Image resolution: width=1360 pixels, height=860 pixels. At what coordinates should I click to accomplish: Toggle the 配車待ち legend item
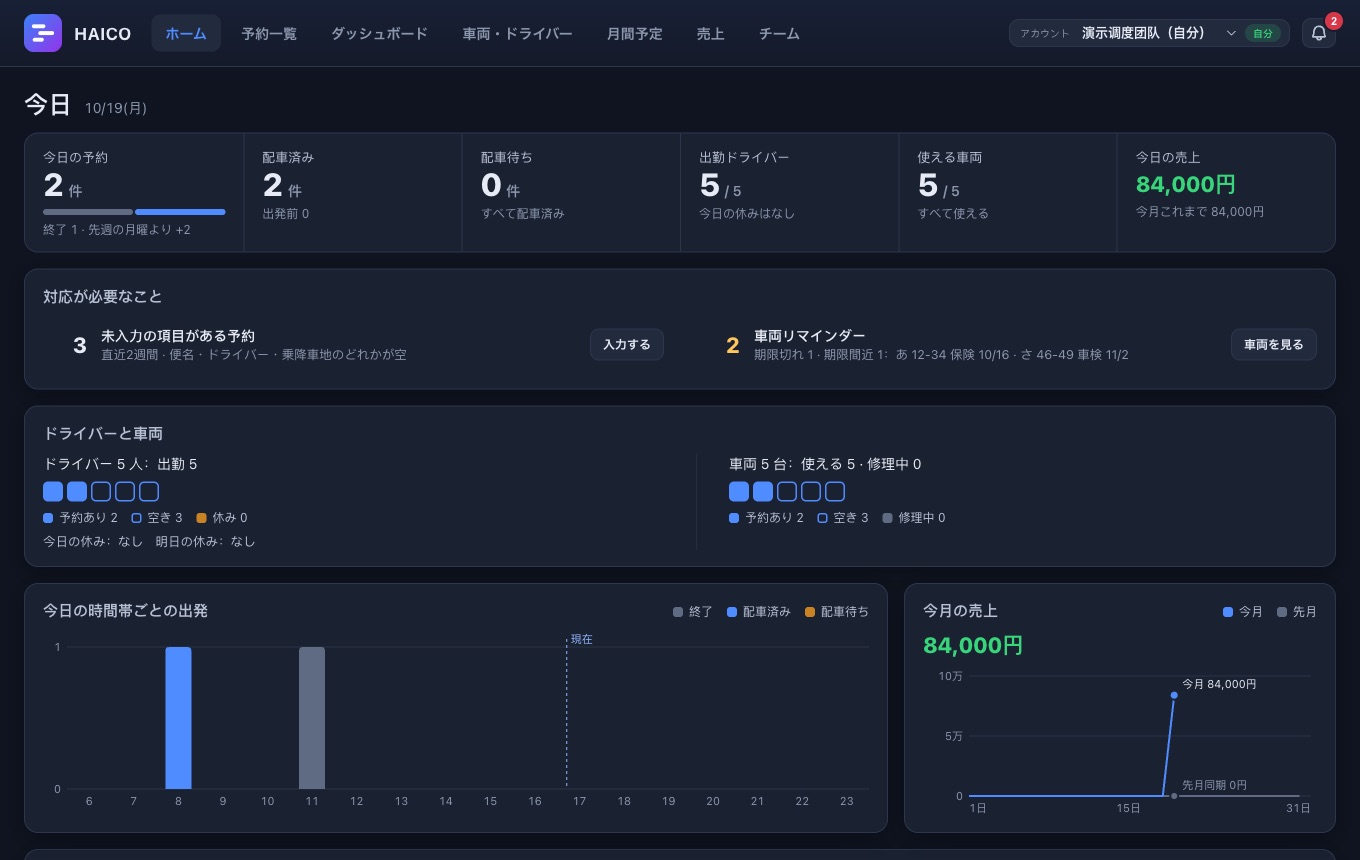coord(837,611)
